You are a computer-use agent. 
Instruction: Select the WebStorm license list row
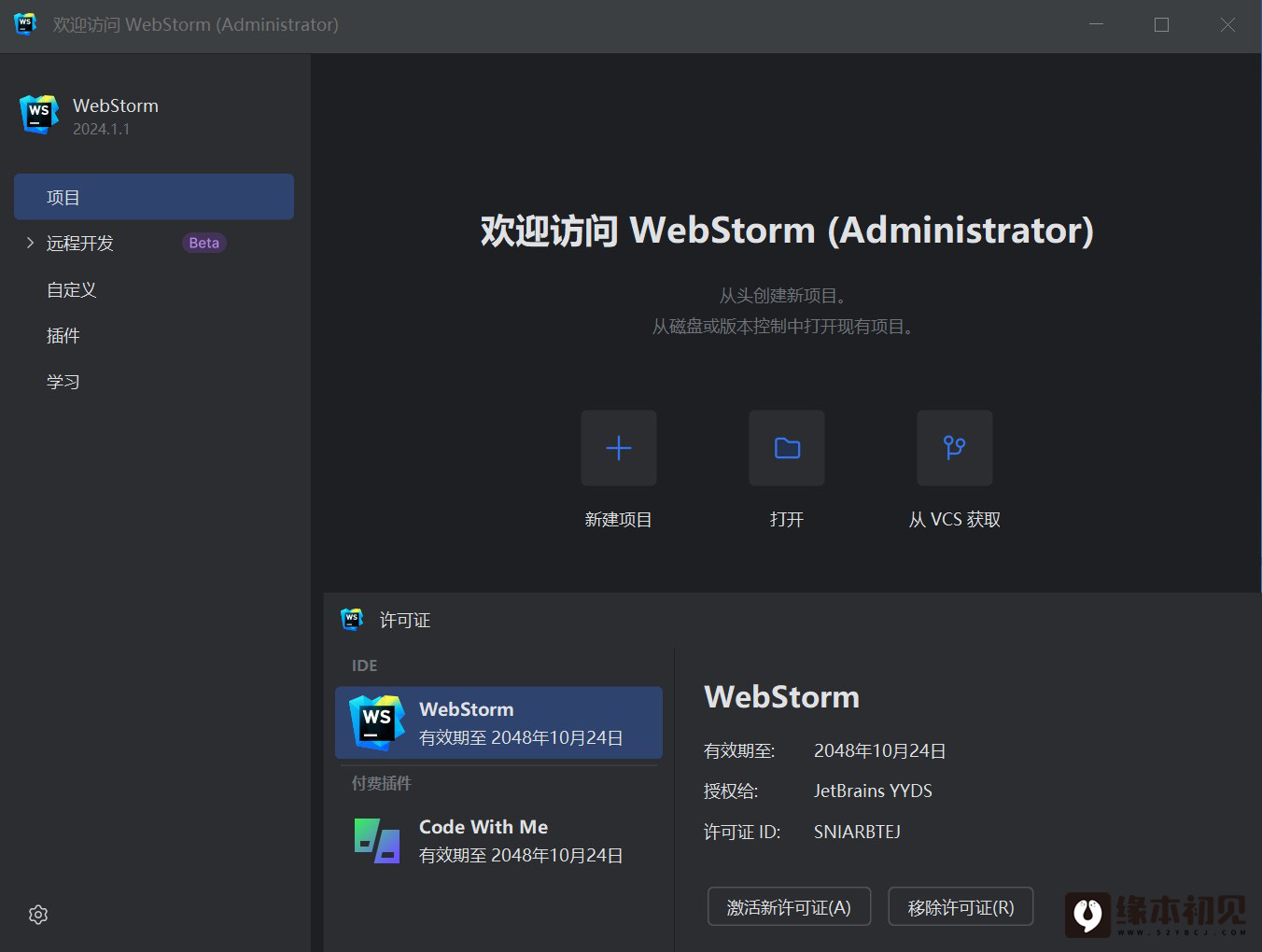(x=498, y=722)
